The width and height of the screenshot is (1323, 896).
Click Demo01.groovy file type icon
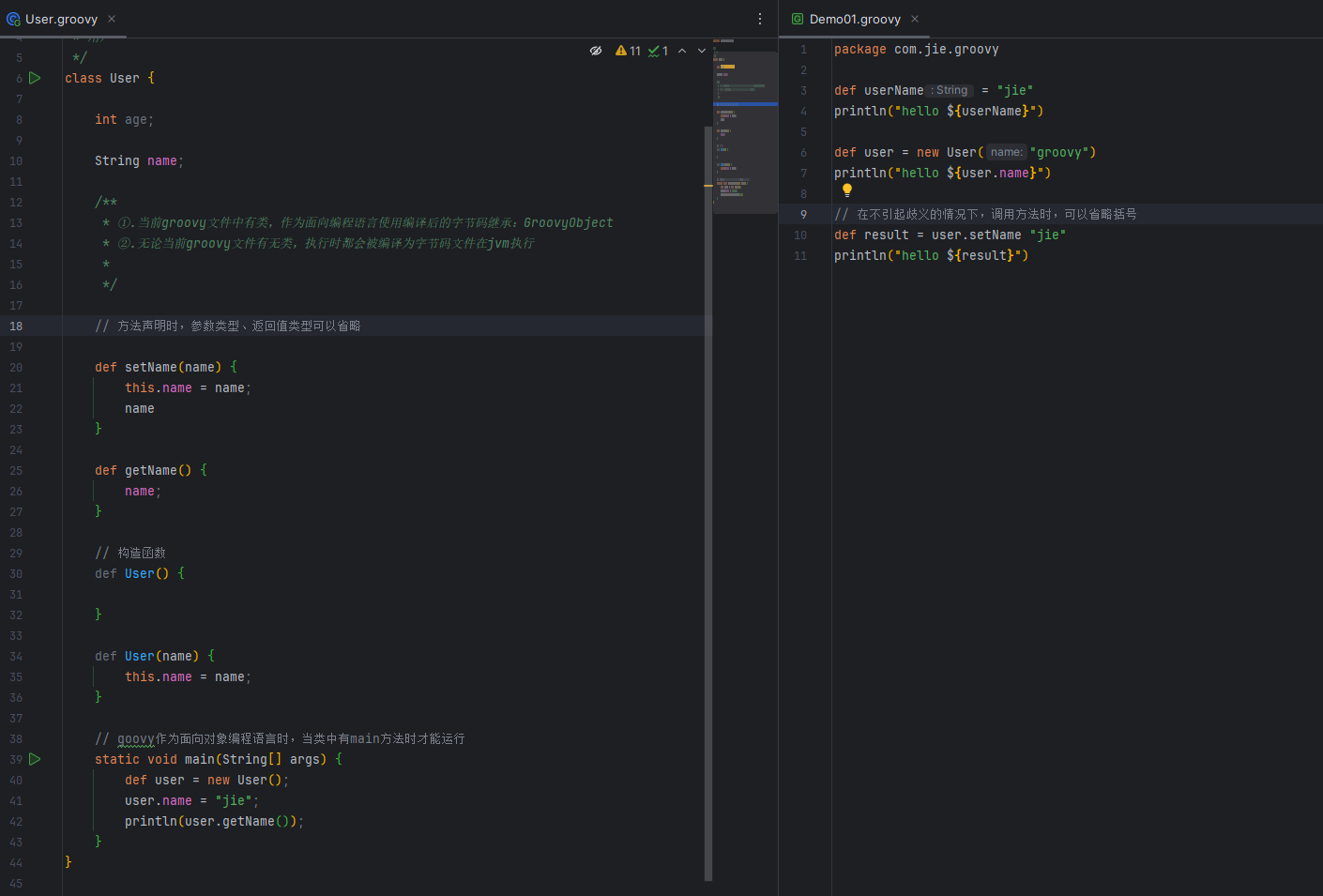click(x=798, y=19)
